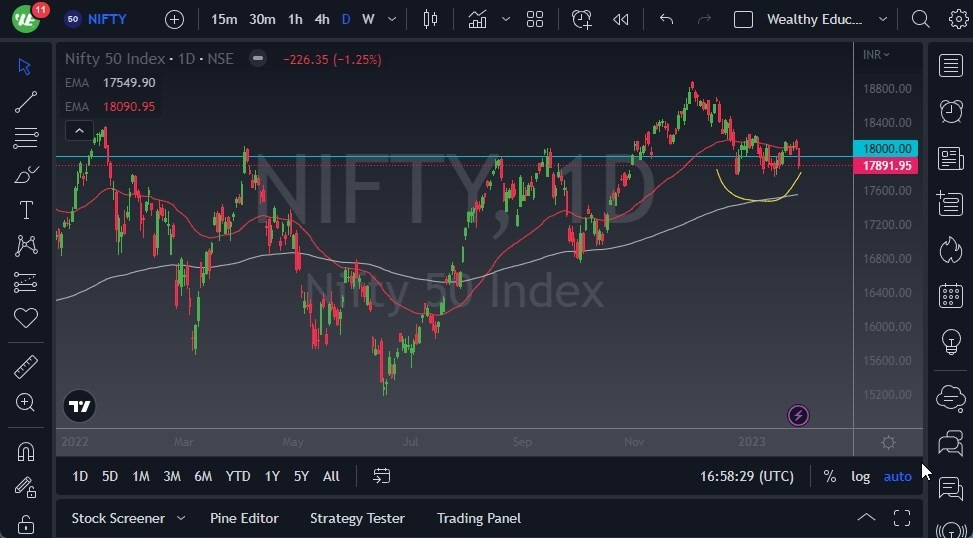Select the weekly W timeframe

pos(368,20)
